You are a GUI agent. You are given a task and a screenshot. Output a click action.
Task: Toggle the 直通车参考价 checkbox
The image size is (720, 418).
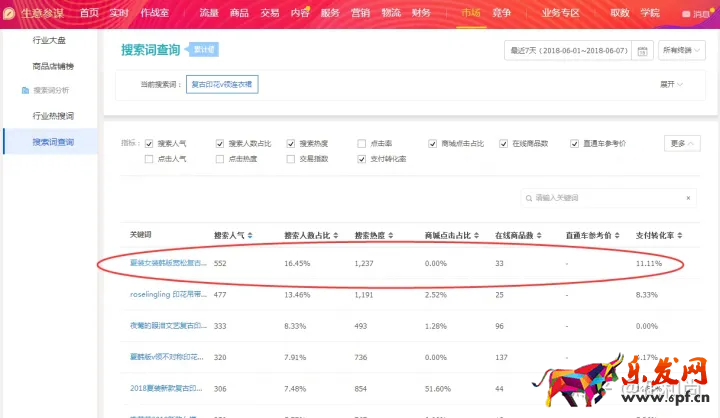pyautogui.click(x=575, y=144)
